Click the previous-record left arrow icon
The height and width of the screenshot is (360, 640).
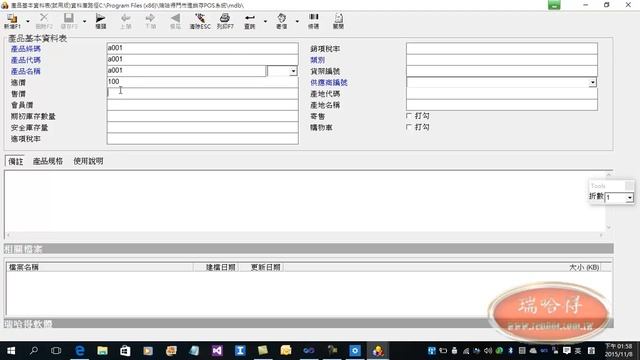coord(126,21)
